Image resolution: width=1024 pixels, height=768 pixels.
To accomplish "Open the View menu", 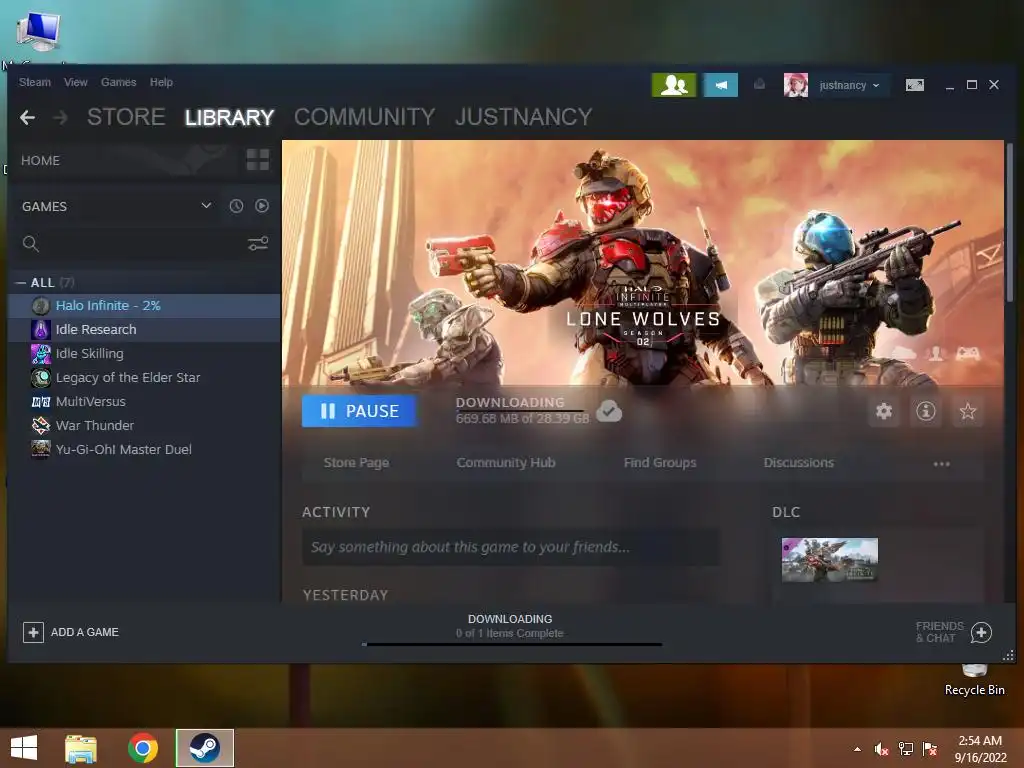I will [x=76, y=82].
